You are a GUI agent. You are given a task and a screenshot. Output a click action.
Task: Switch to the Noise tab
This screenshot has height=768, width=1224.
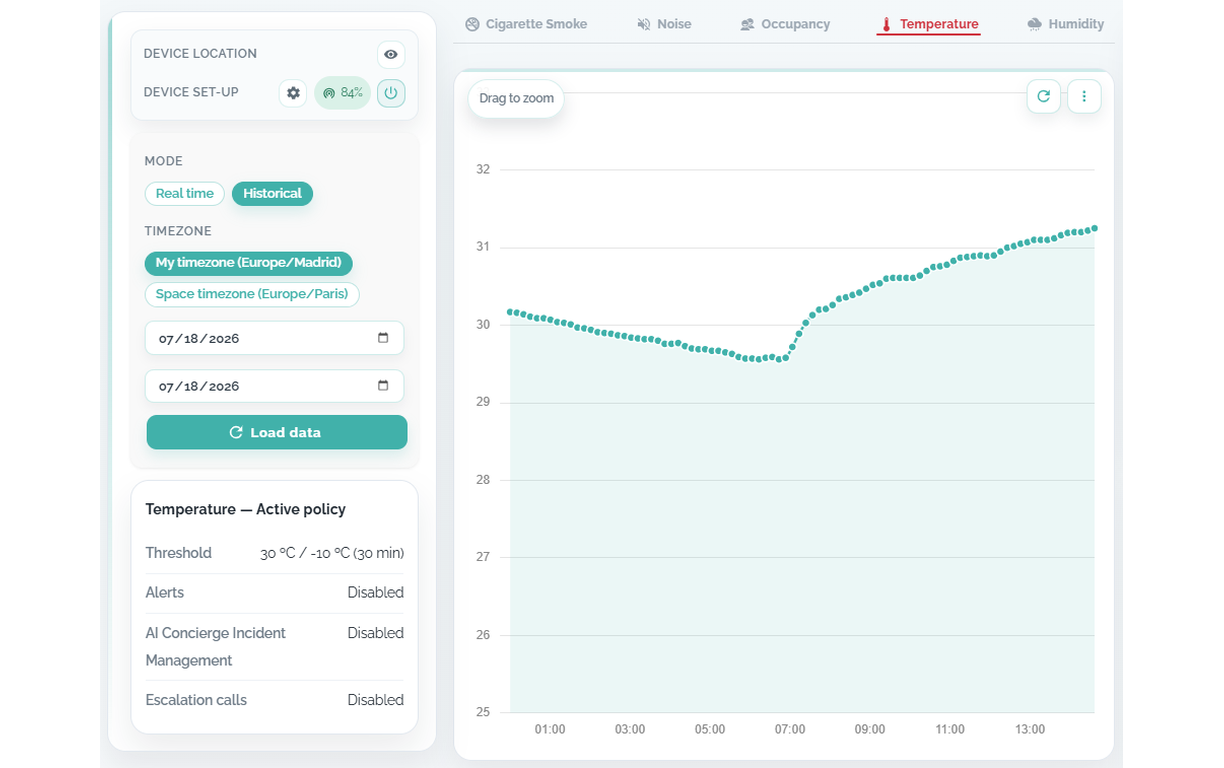664,24
